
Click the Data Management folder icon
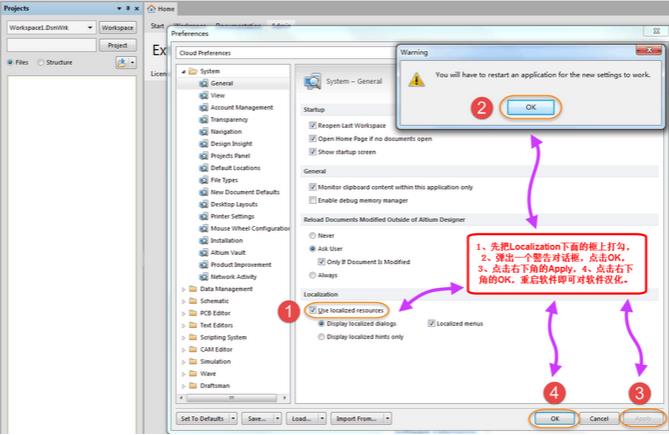193,289
